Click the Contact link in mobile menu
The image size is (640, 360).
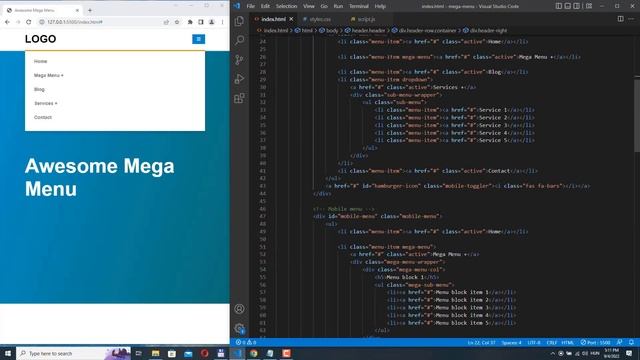pyautogui.click(x=43, y=117)
